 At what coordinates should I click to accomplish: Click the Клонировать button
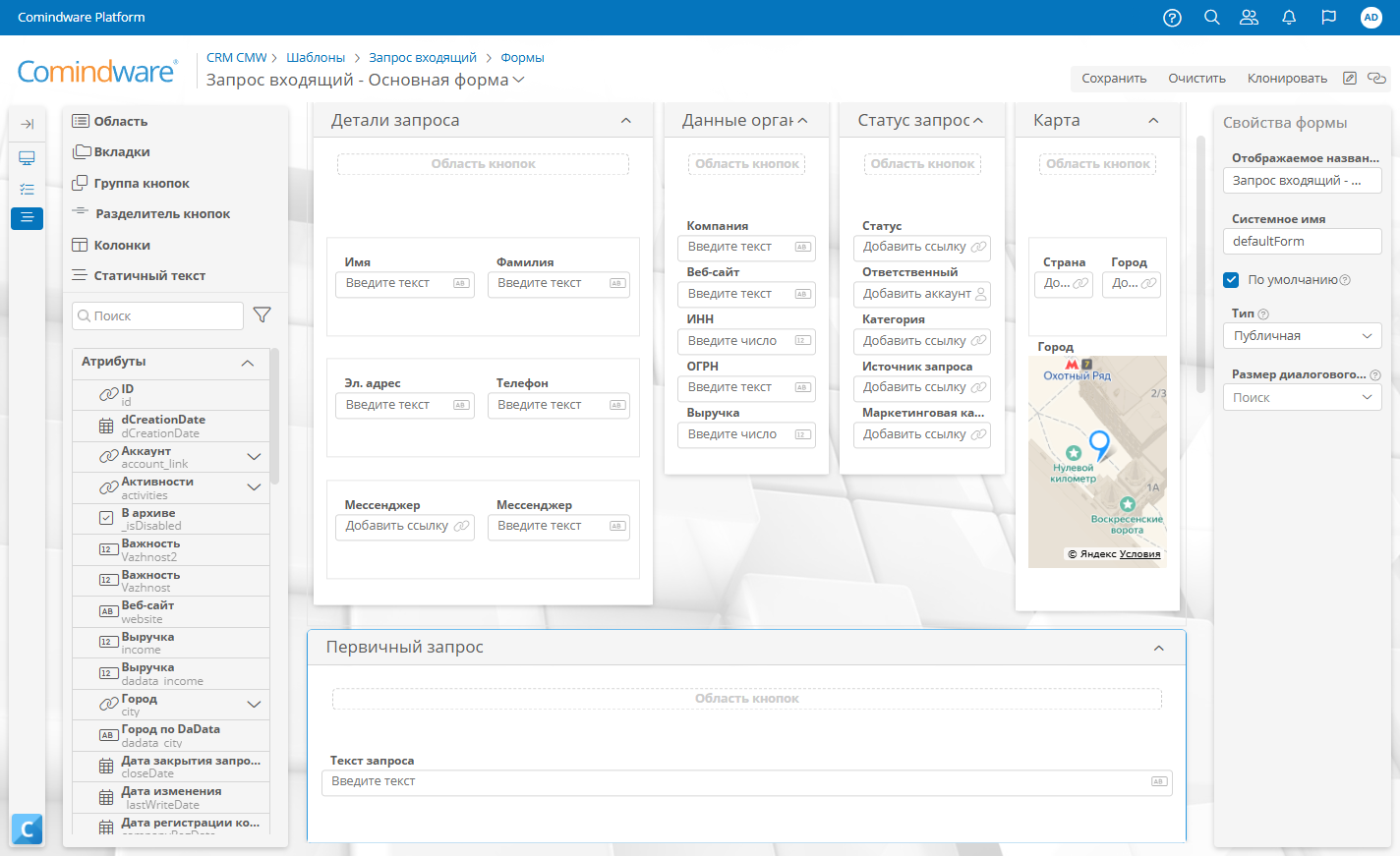[1287, 79]
